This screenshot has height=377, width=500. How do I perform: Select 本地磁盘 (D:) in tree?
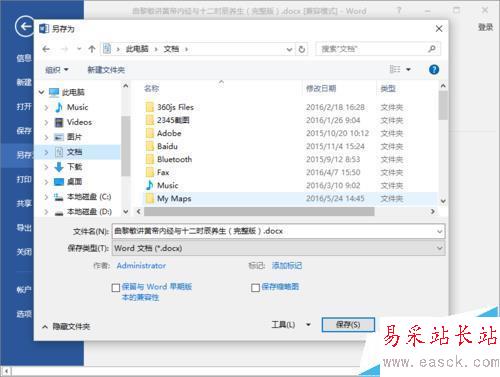[x=89, y=211]
